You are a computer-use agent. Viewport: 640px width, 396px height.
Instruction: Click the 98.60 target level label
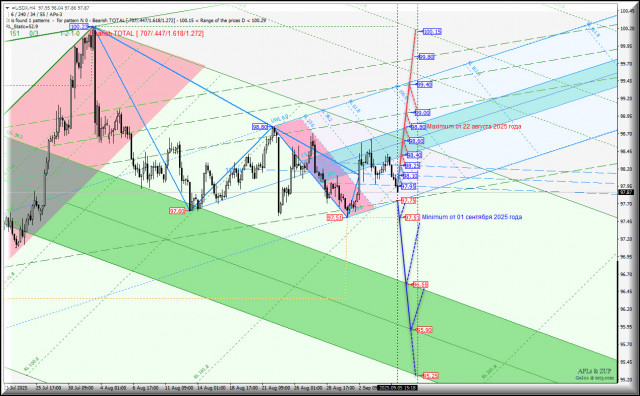point(416,141)
